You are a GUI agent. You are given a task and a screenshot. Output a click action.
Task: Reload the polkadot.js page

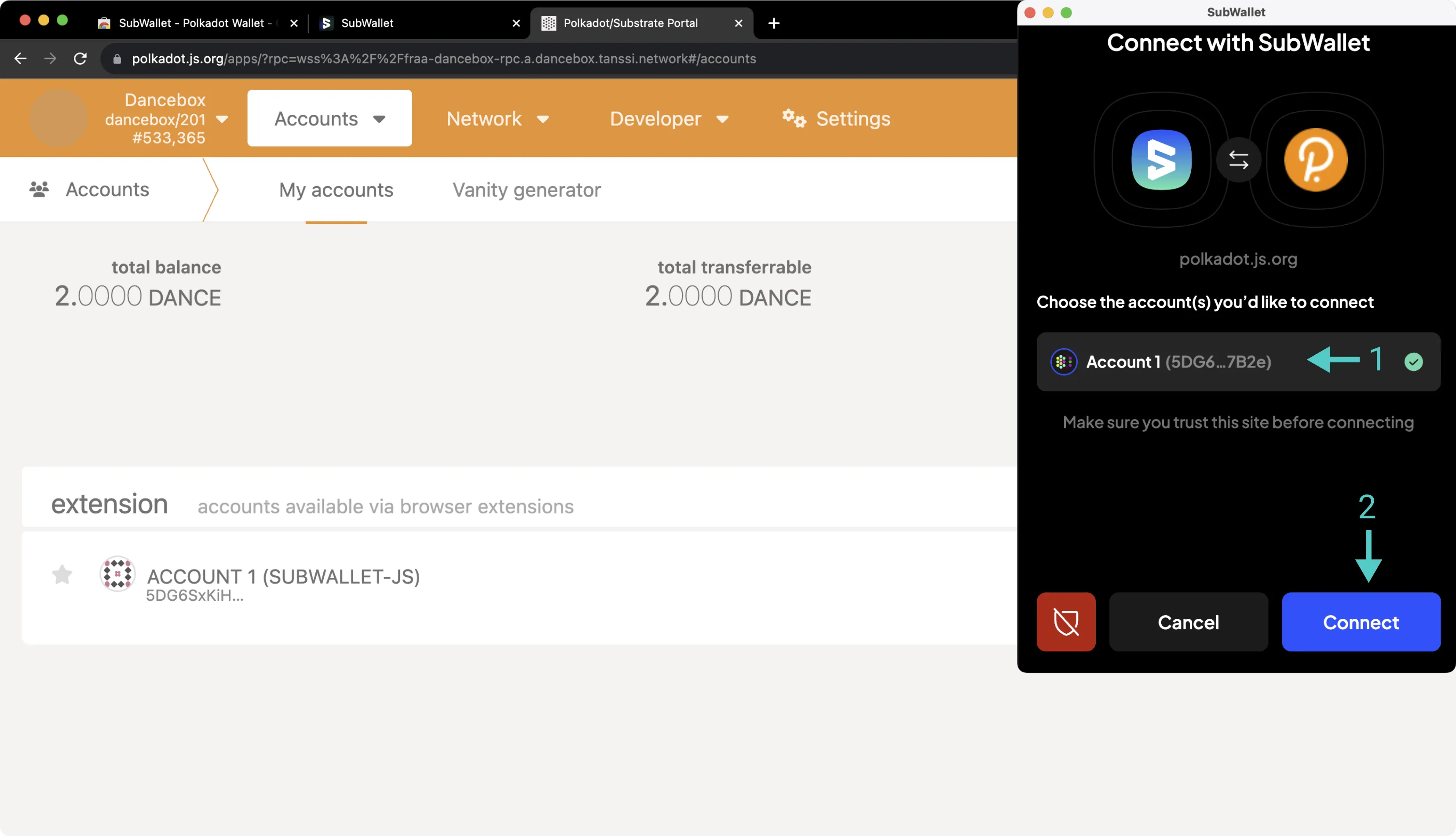[80, 58]
